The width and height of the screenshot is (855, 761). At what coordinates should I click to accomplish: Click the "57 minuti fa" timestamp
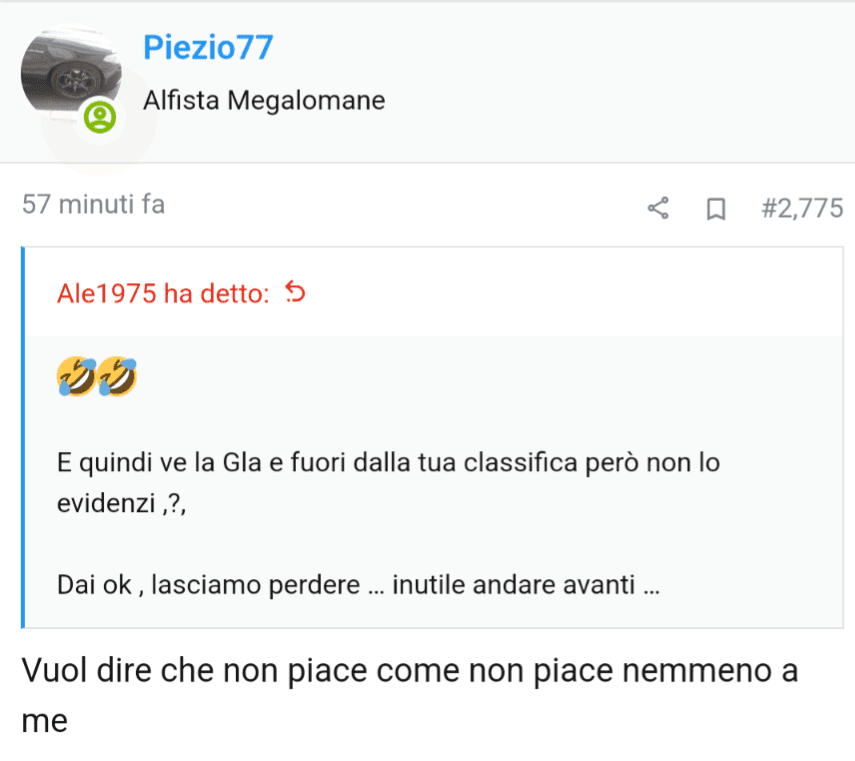[93, 205]
